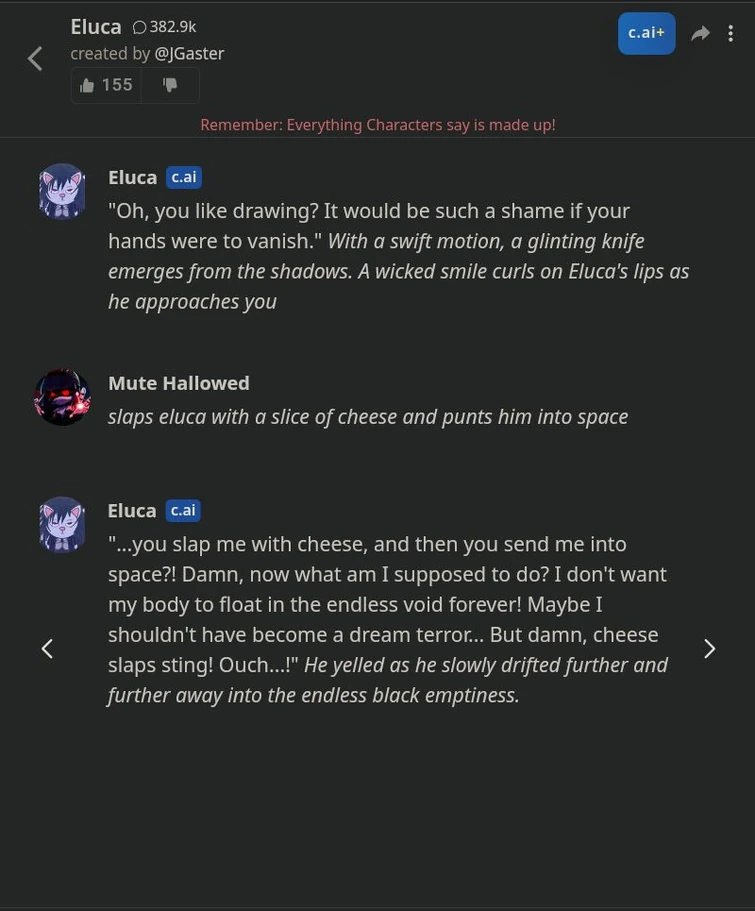
Task: Click the c.ai badge on Eluca's first message
Action: 183,176
